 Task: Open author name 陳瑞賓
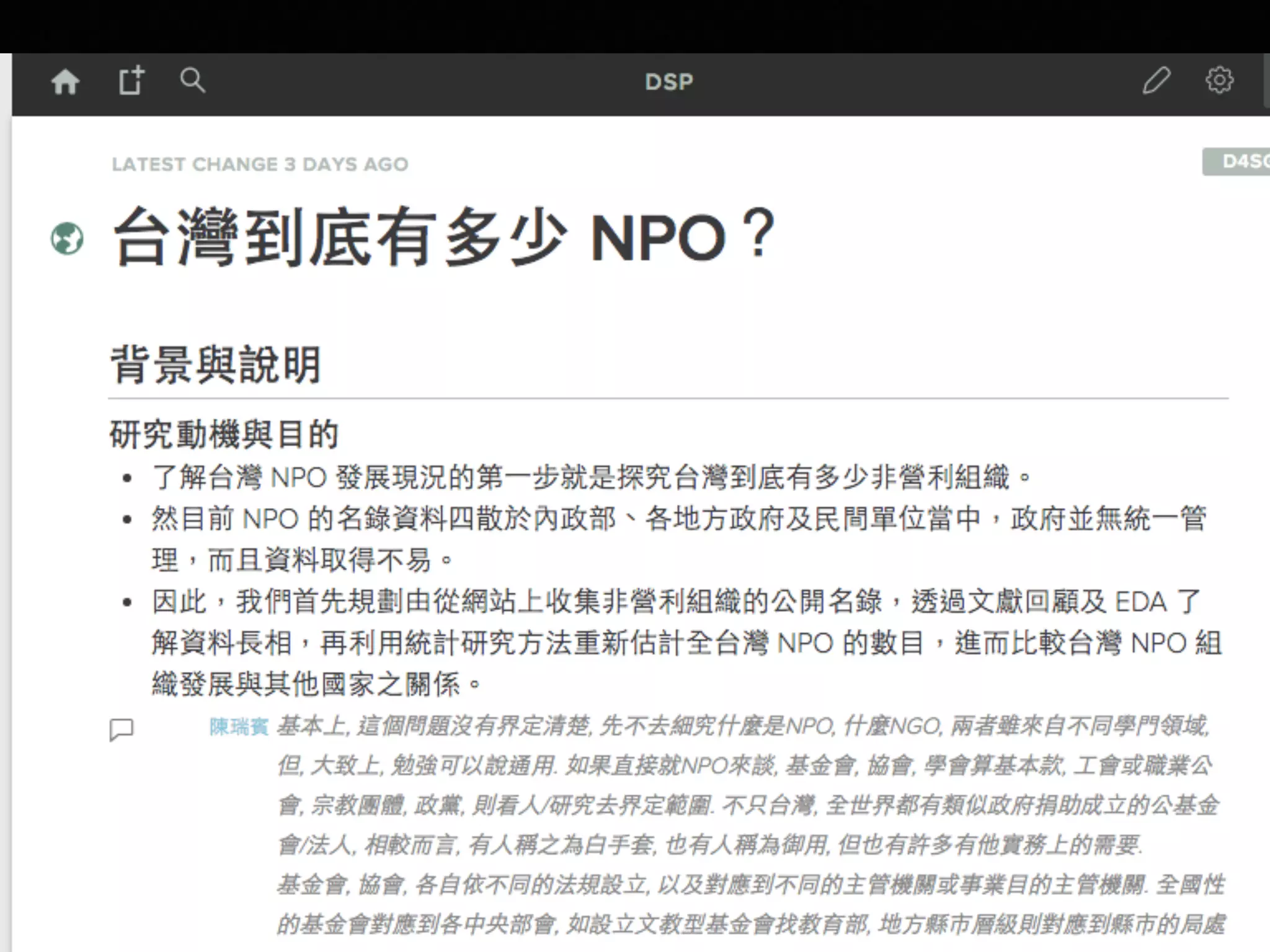(239, 726)
